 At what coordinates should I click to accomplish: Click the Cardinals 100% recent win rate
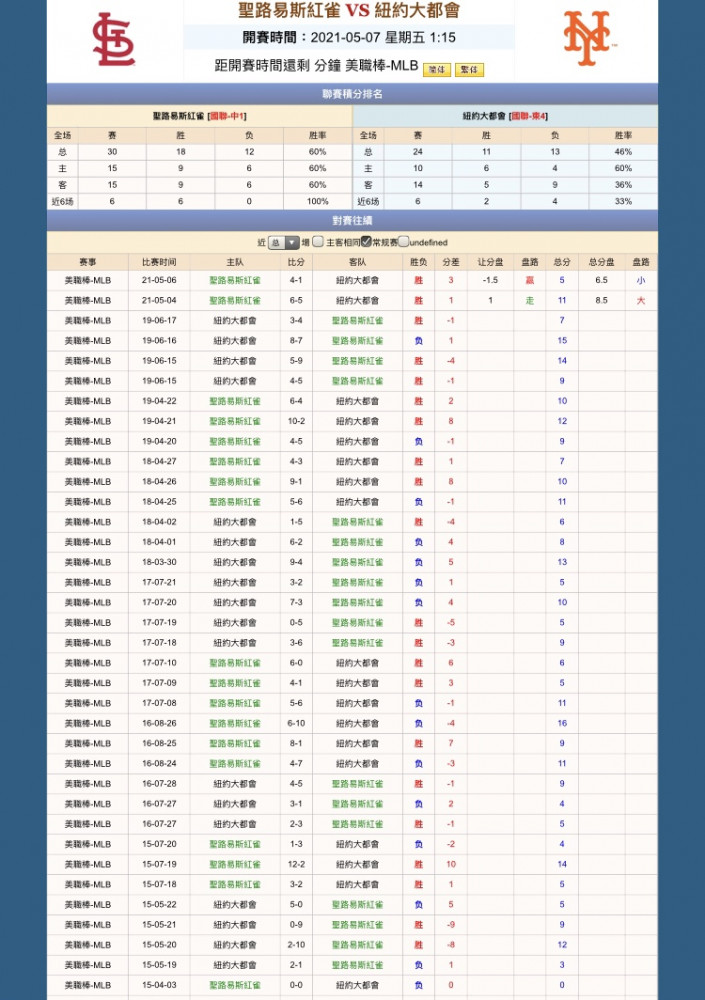click(x=318, y=201)
